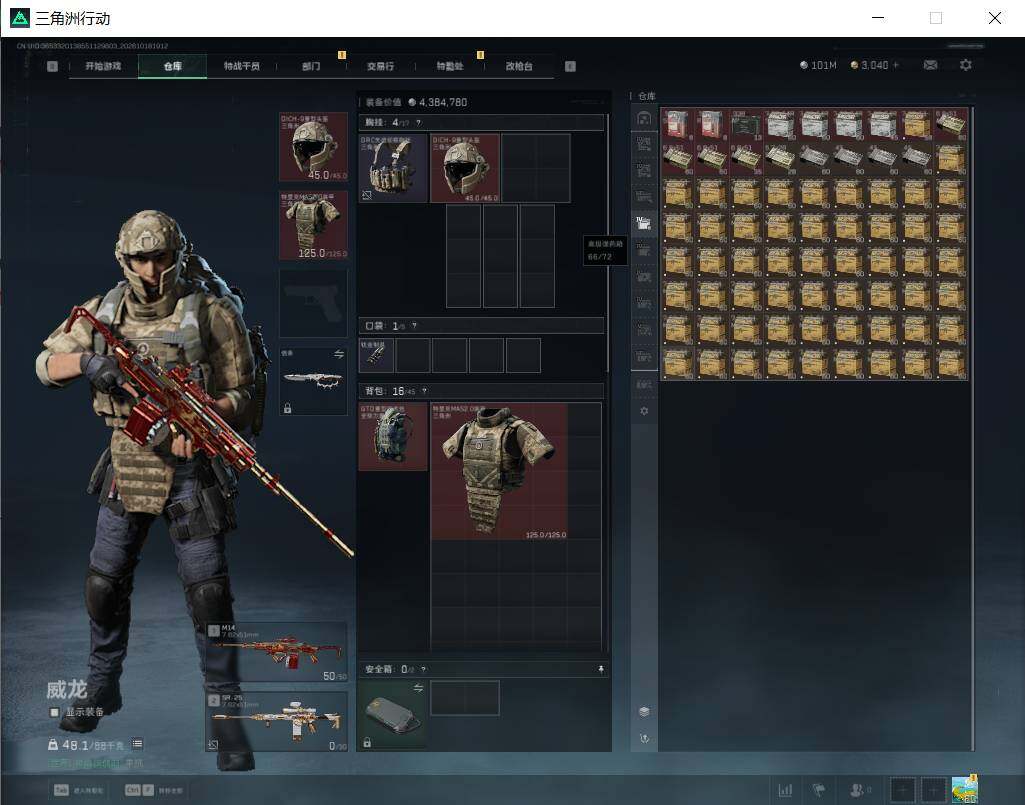Image resolution: width=1025 pixels, height=805 pixels.
Task: Click the swap arrows icon on safe box slot
Action: pyautogui.click(x=418, y=687)
